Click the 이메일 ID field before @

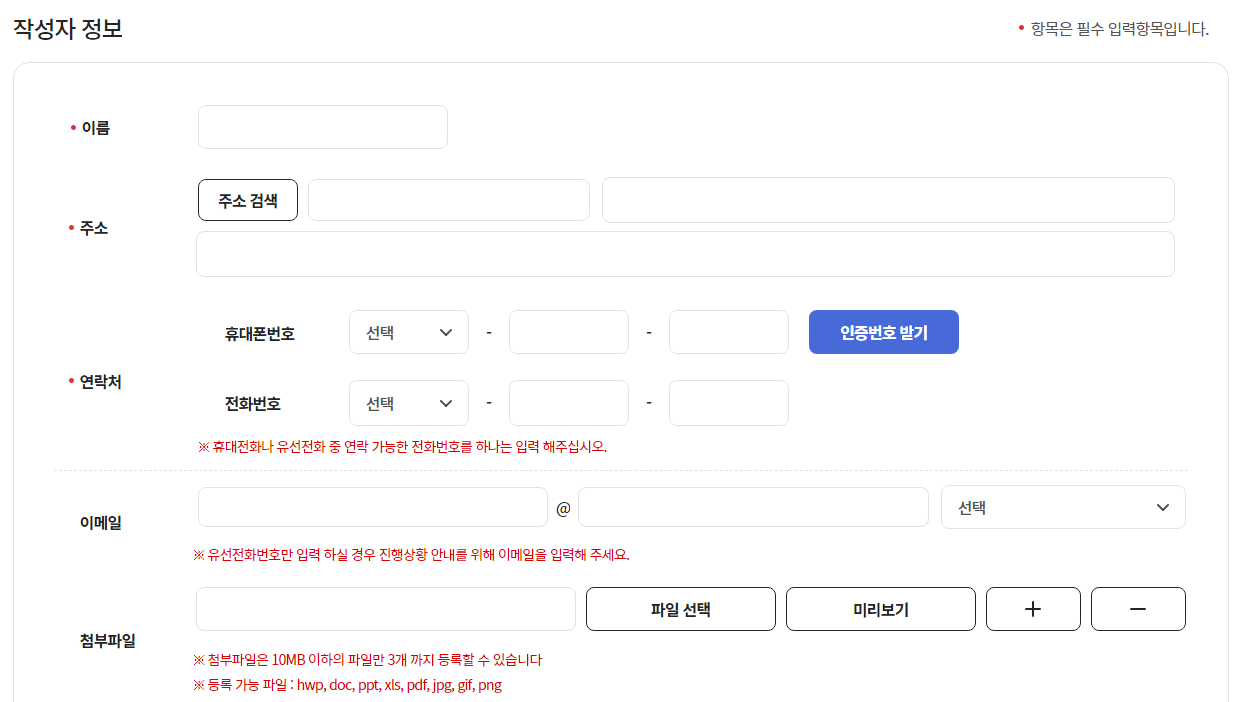[x=373, y=507]
